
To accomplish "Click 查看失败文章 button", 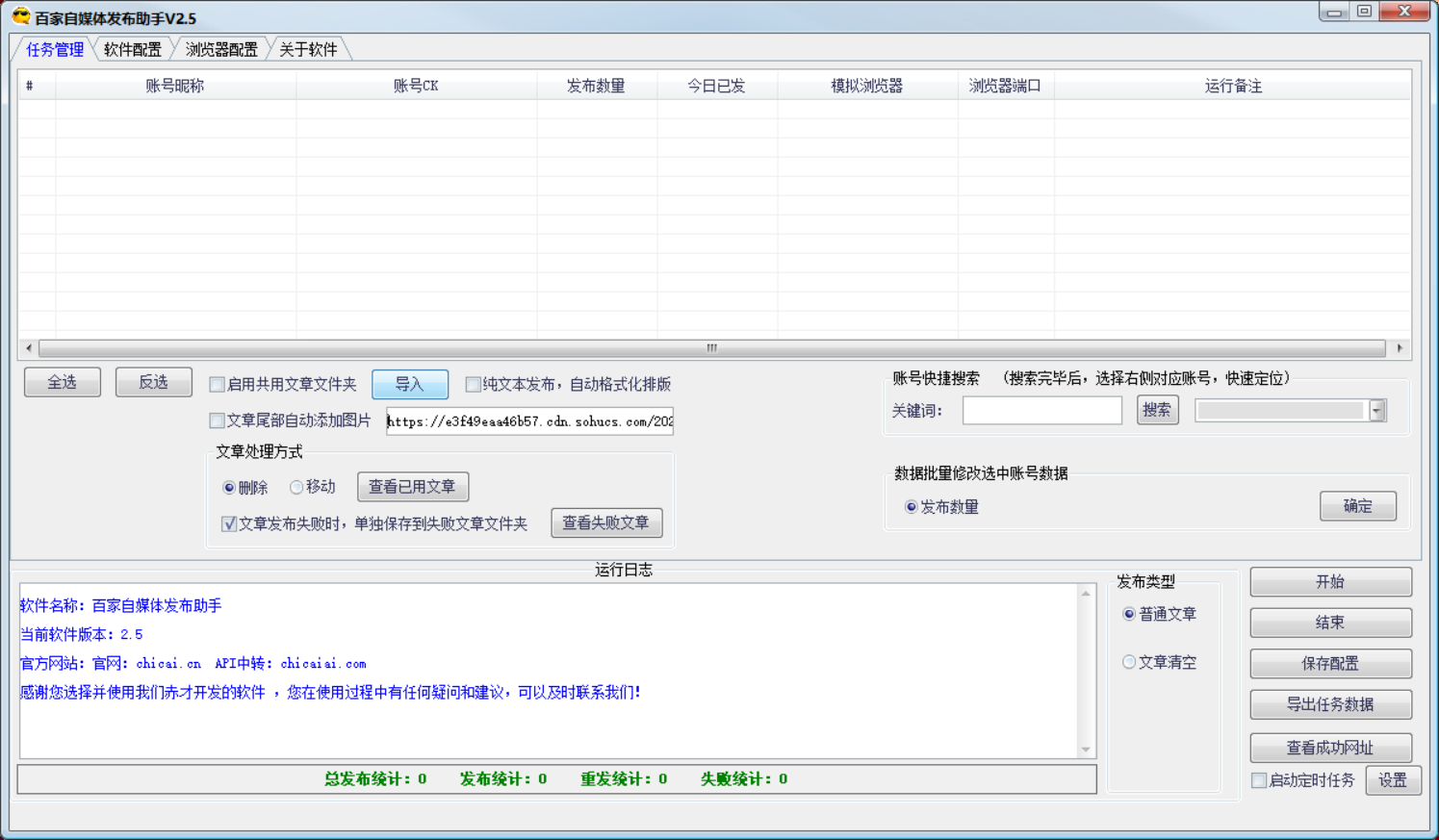I will pos(606,522).
